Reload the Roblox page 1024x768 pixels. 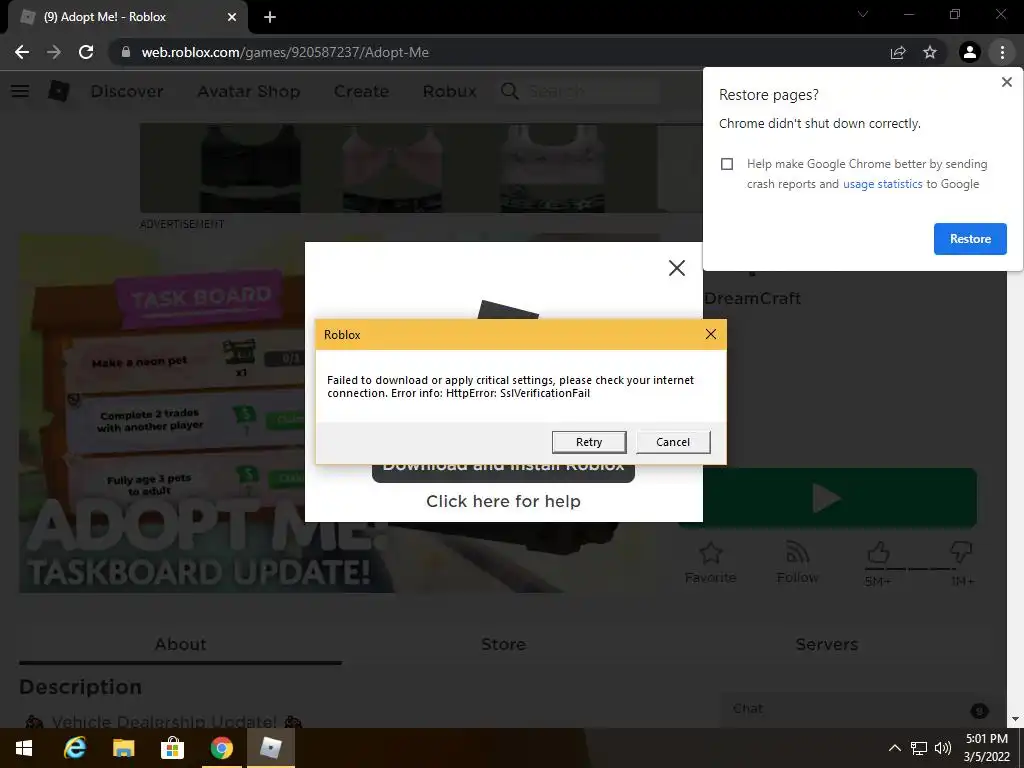click(x=86, y=52)
